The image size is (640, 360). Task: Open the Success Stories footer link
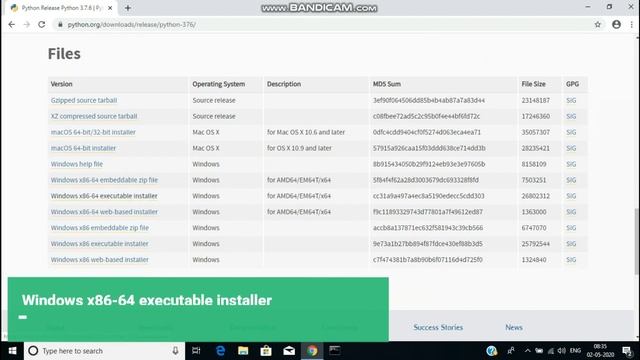(x=438, y=327)
